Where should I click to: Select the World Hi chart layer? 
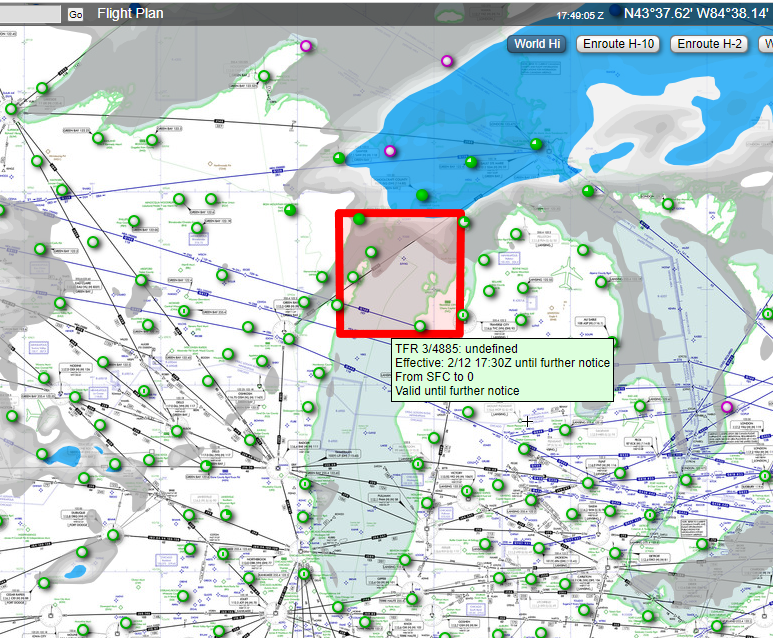click(x=537, y=44)
